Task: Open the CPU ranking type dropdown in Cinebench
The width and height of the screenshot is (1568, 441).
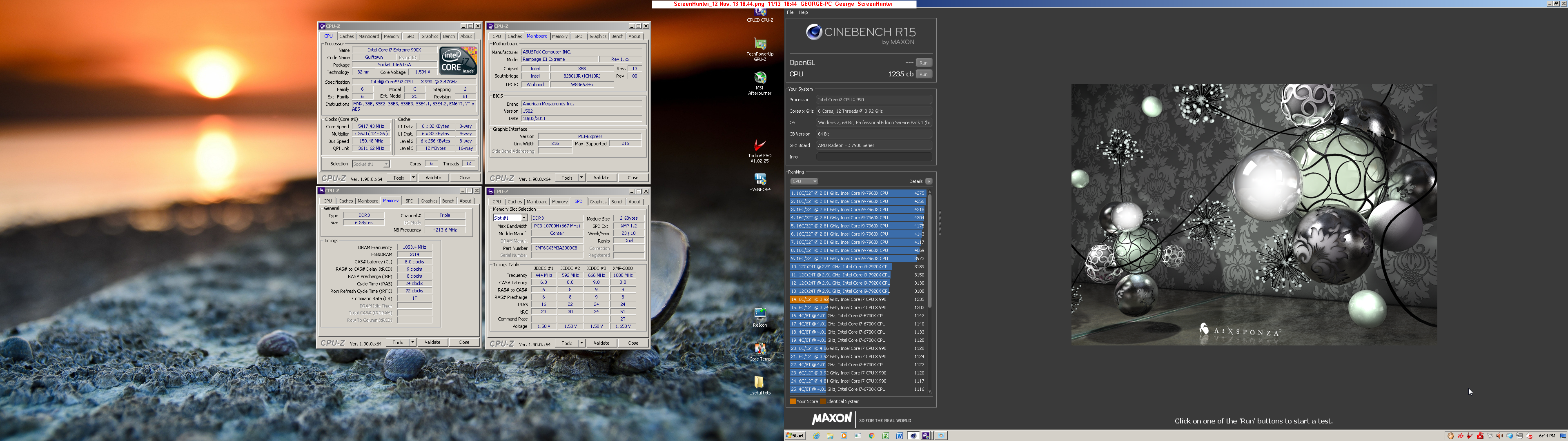Action: [x=804, y=181]
